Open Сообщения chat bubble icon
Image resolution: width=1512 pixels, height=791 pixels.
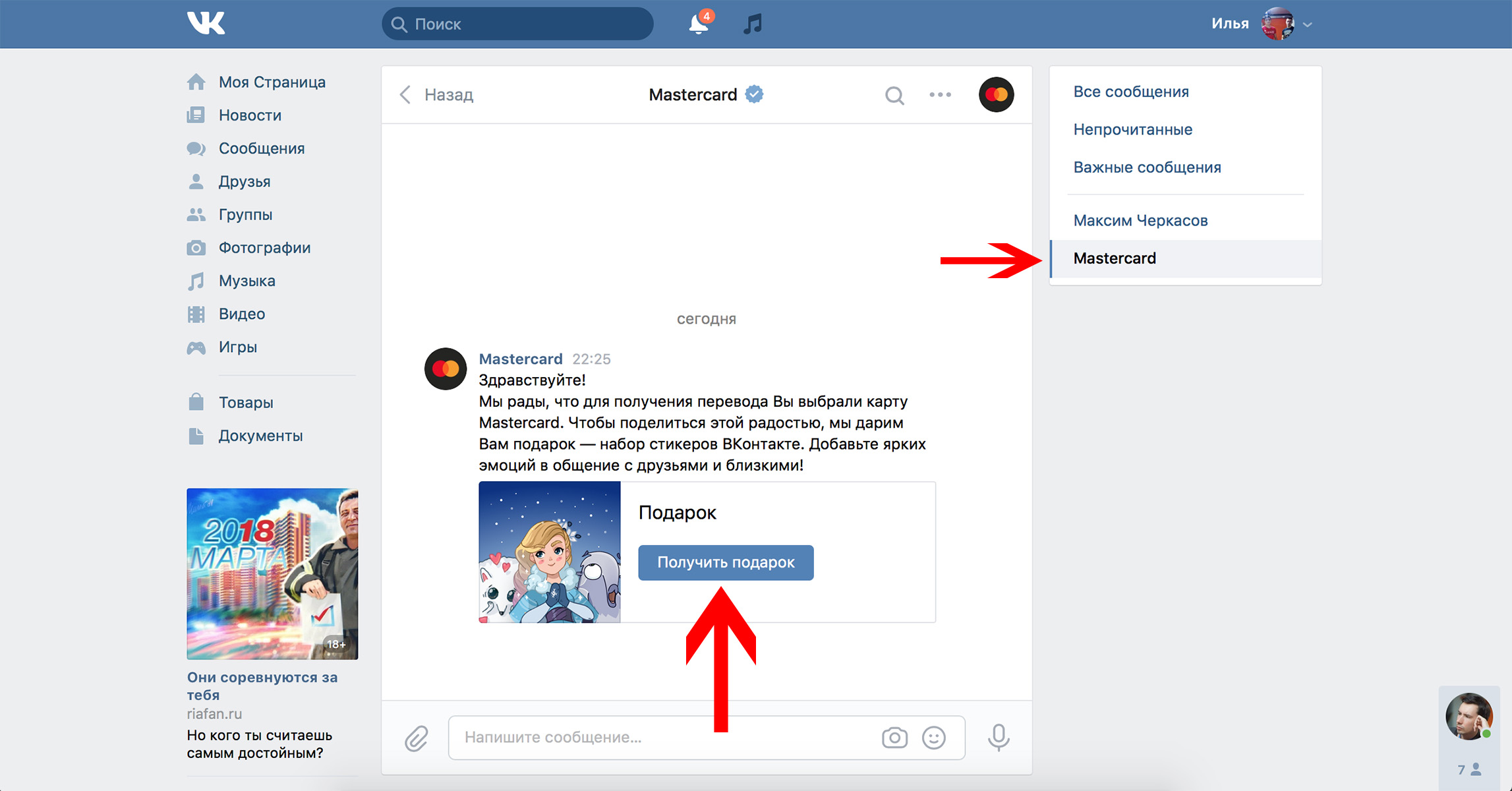point(196,148)
